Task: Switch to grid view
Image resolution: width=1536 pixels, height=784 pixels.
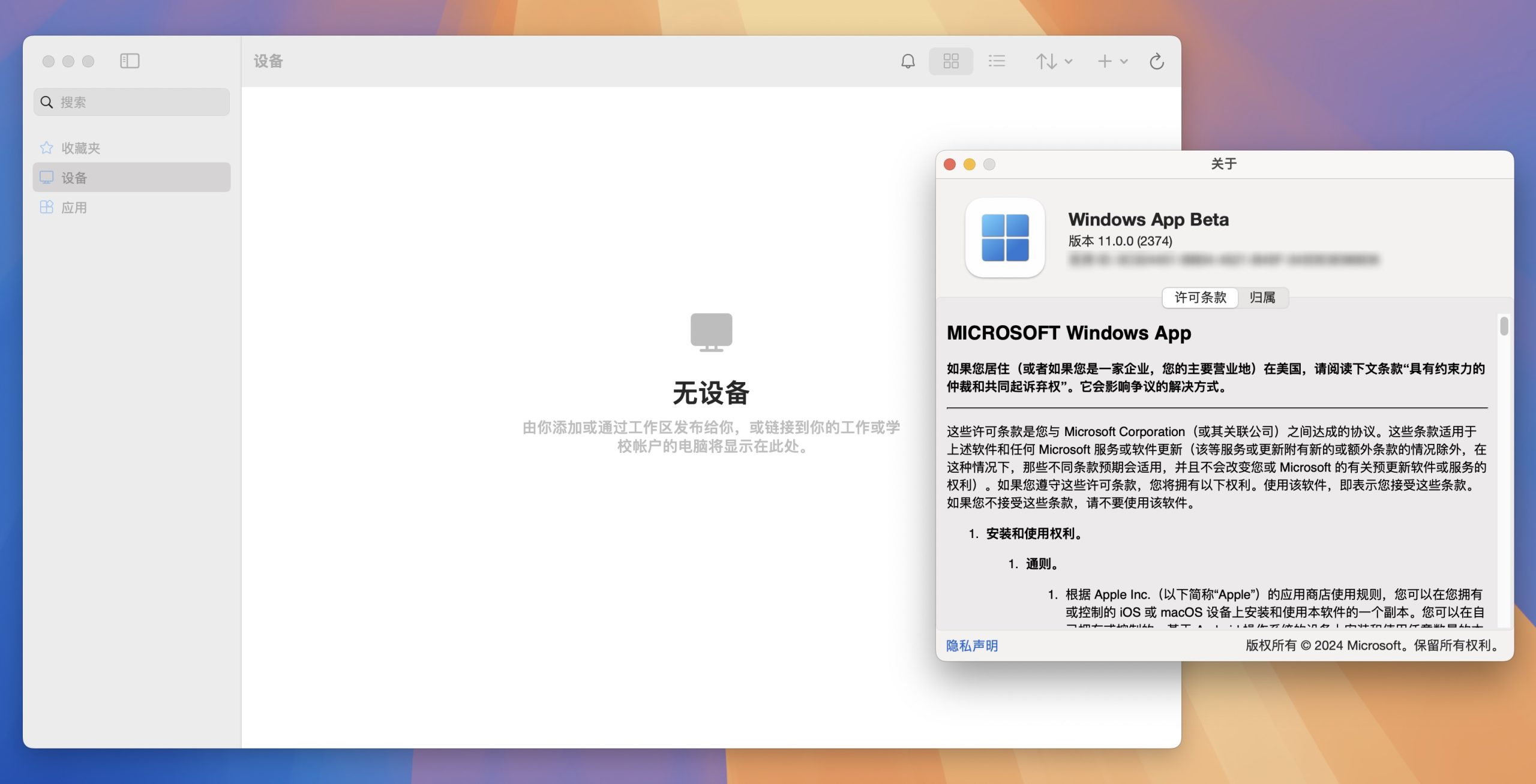Action: click(x=951, y=61)
